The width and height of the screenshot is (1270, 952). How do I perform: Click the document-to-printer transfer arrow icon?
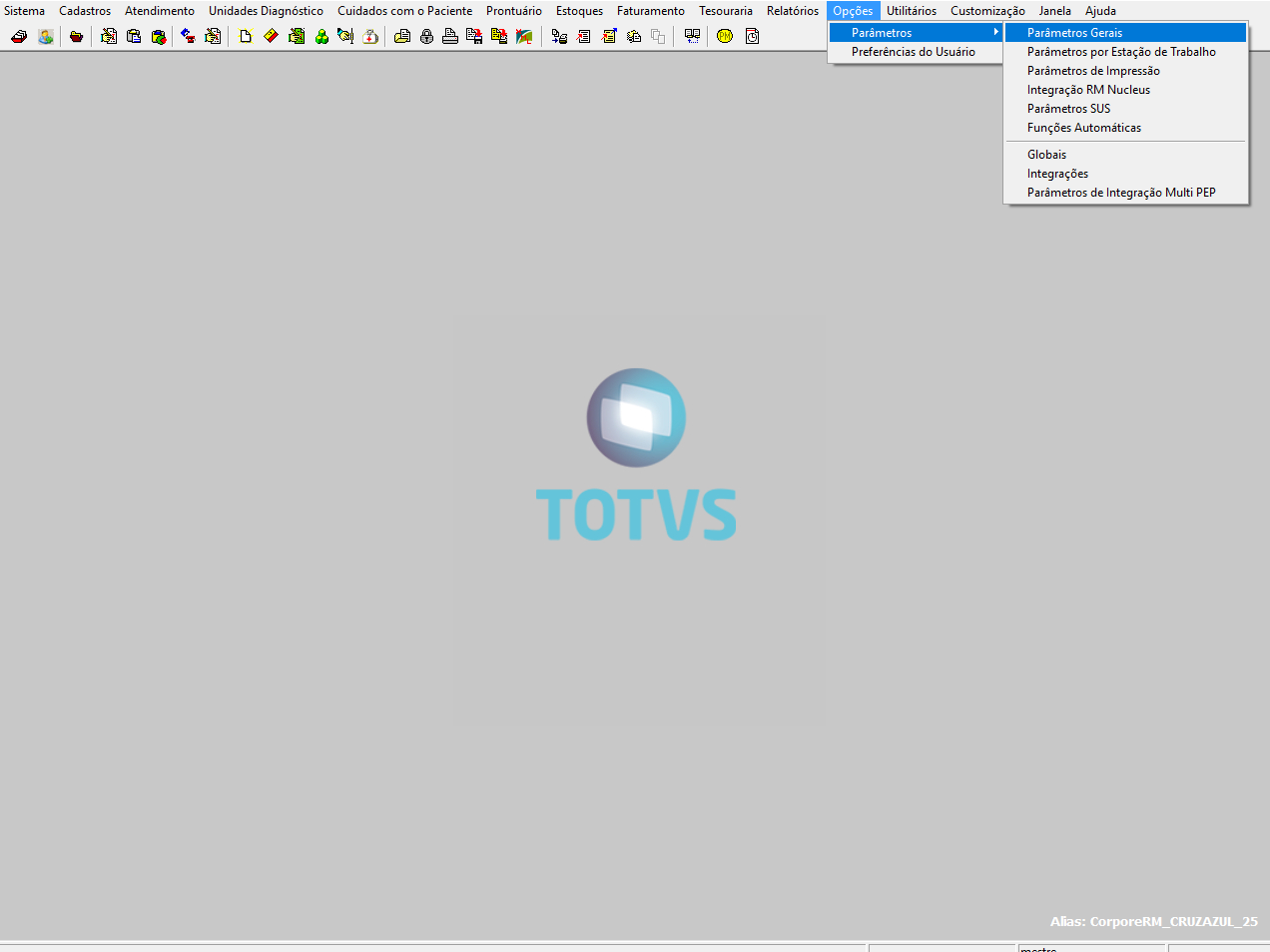coord(559,36)
